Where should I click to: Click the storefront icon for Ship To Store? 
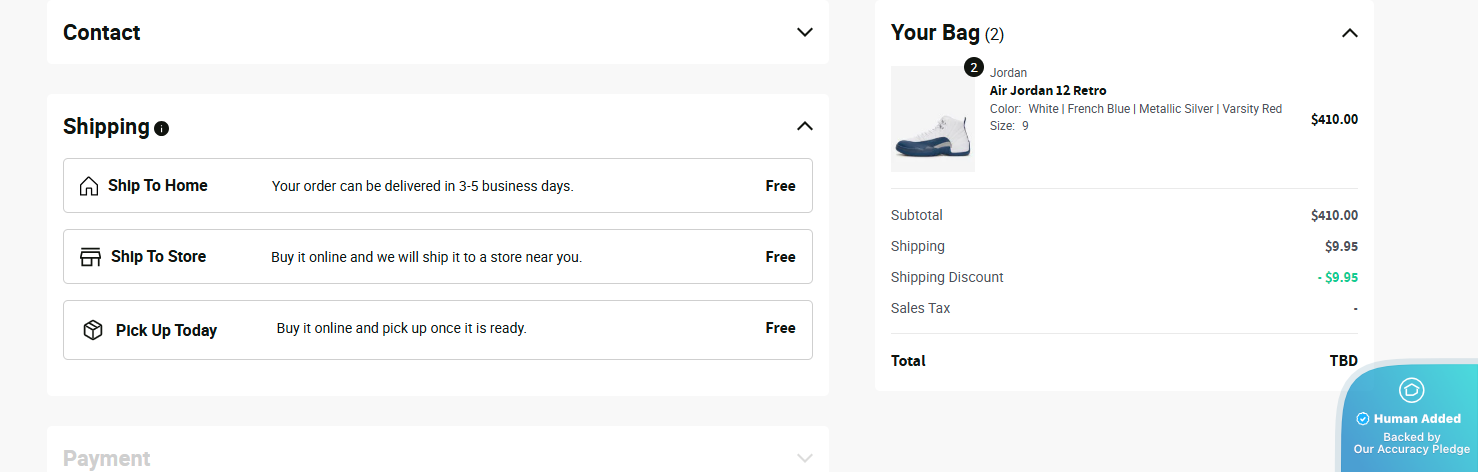click(x=90, y=257)
